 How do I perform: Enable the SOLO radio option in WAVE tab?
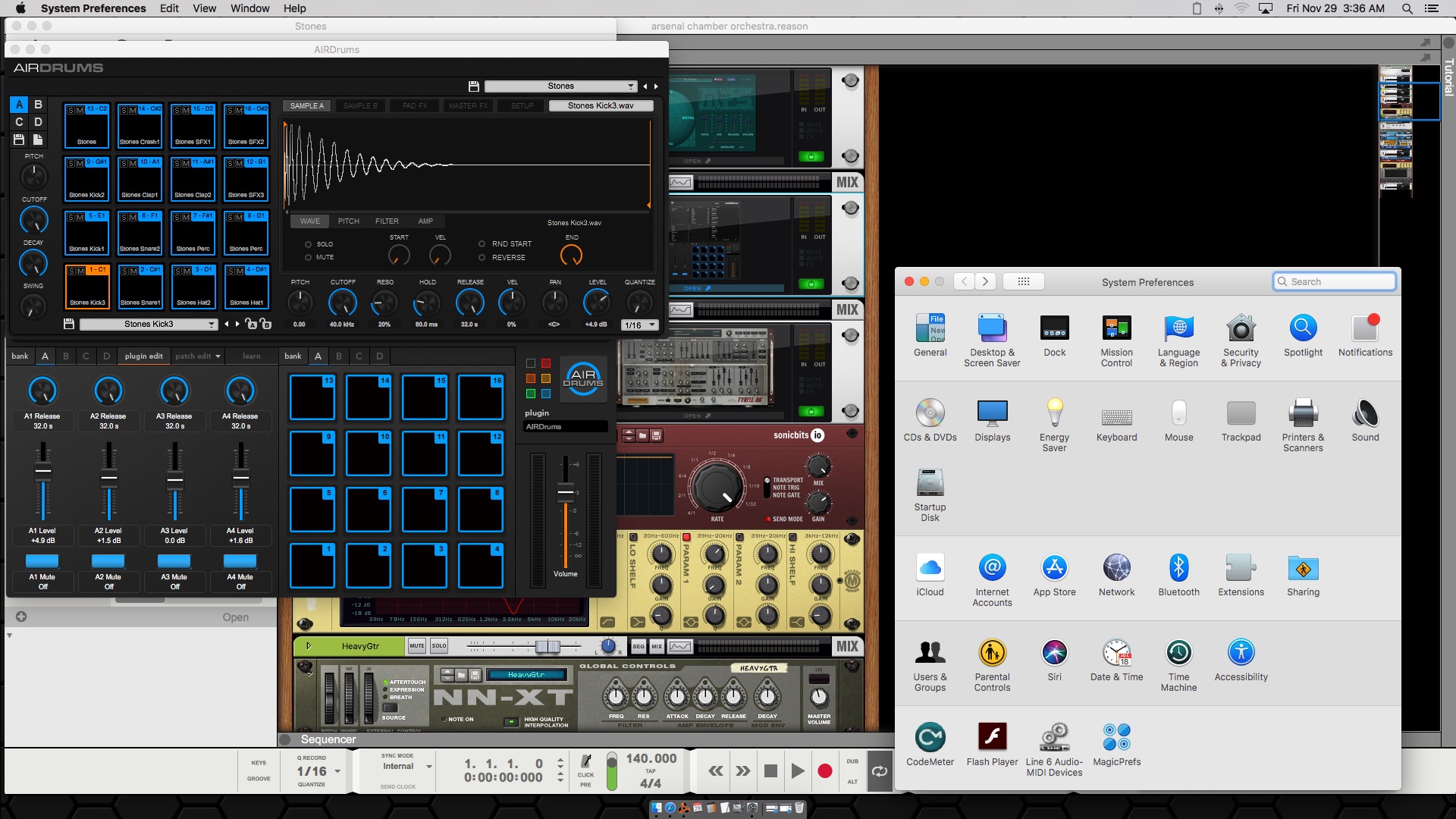click(x=308, y=244)
